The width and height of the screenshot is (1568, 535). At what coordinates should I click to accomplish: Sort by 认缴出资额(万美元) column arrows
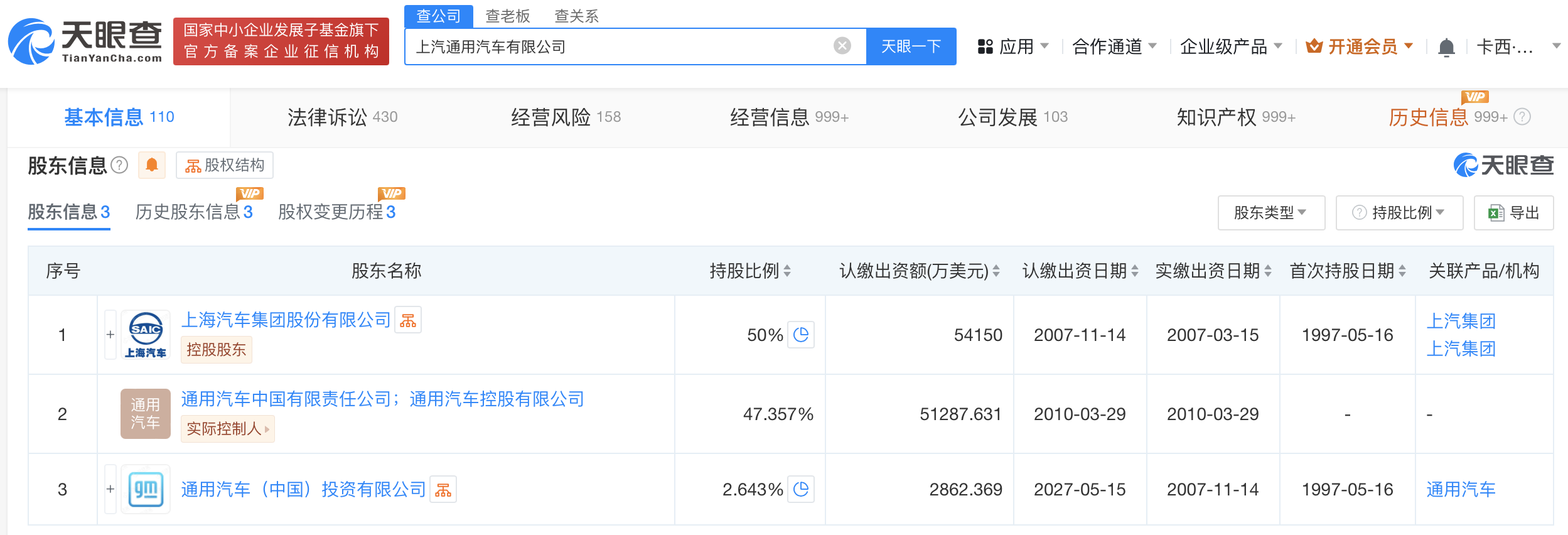996,271
